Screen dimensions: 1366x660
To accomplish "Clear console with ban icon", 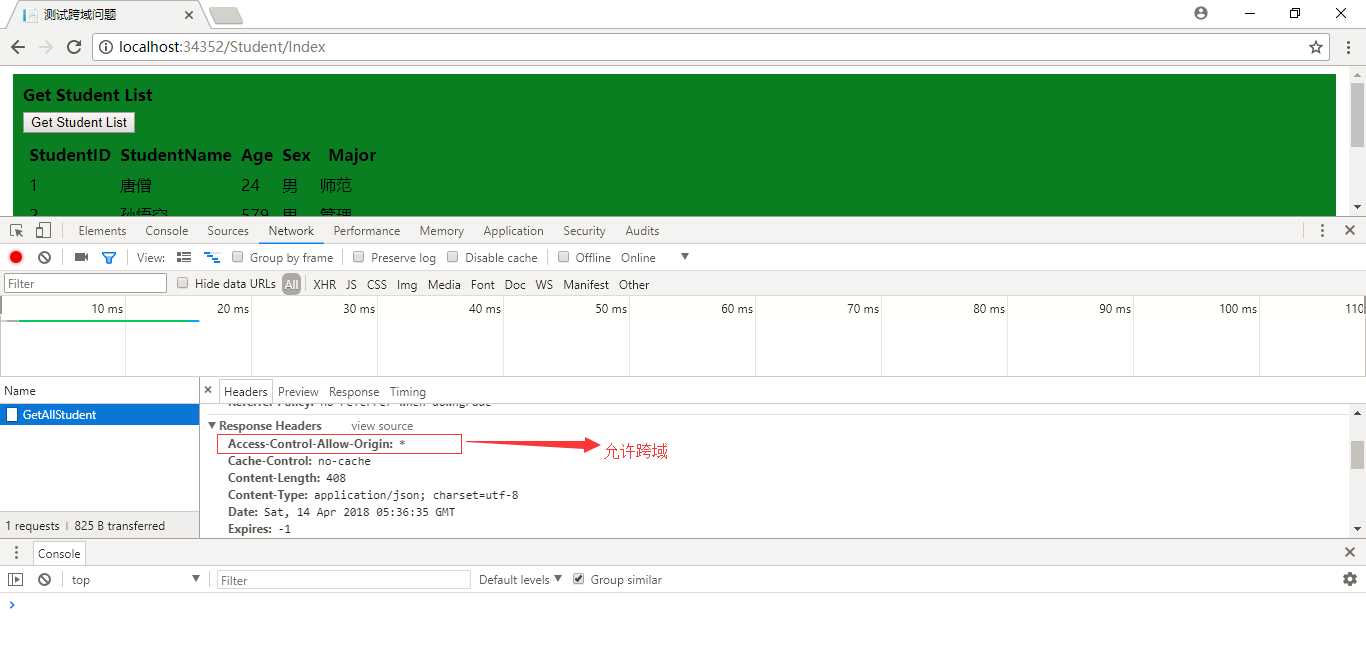I will (x=44, y=579).
